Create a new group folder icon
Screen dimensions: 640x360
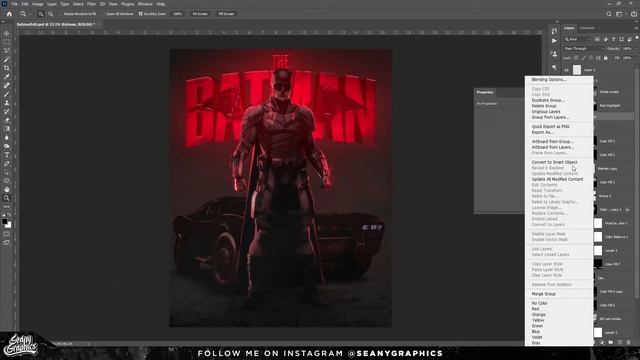pyautogui.click(x=611, y=342)
